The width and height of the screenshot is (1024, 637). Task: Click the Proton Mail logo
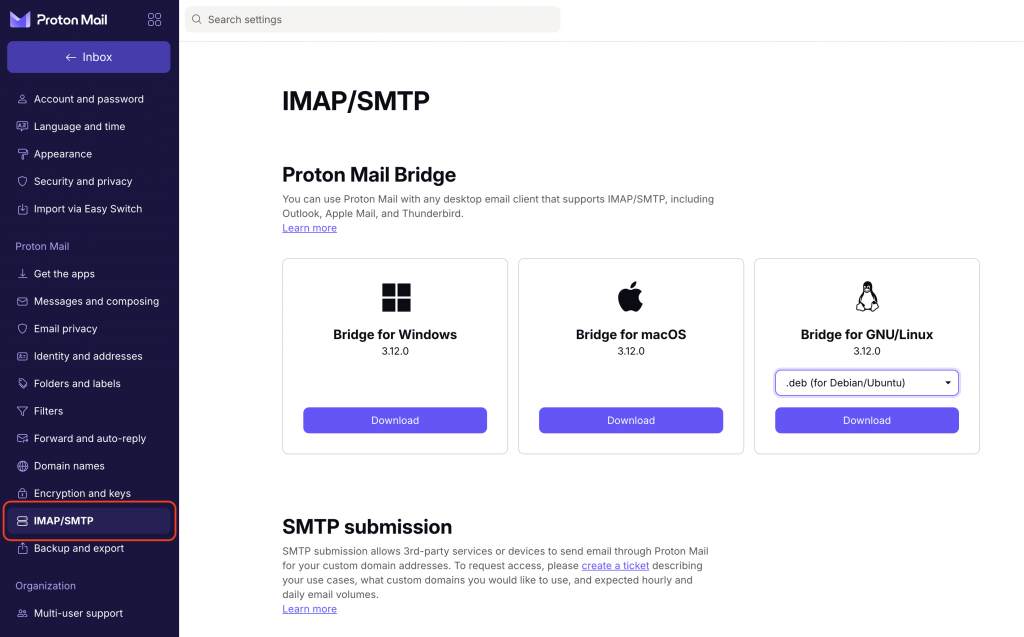(57, 19)
